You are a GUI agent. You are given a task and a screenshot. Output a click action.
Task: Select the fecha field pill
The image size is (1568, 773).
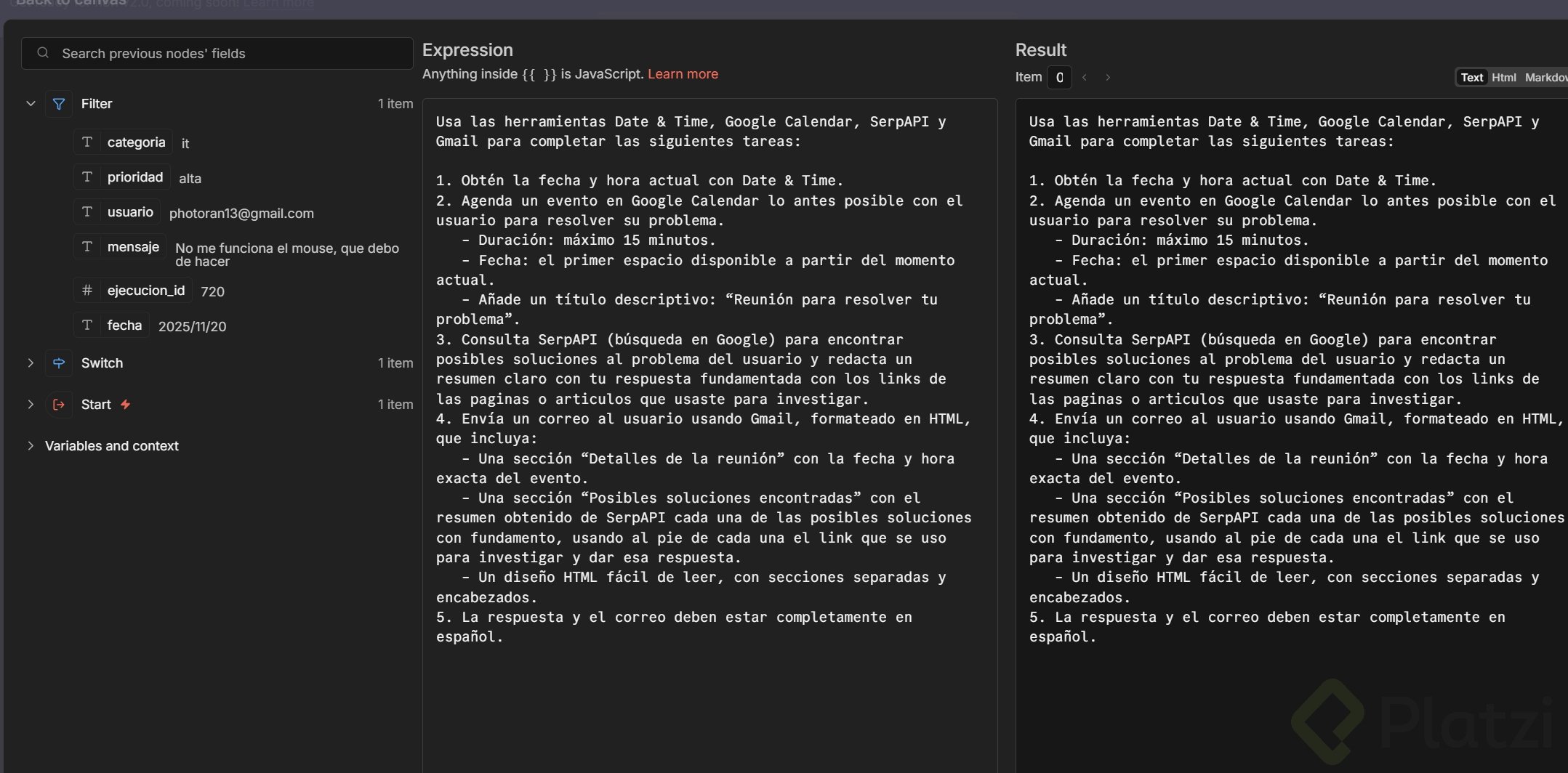[x=112, y=325]
